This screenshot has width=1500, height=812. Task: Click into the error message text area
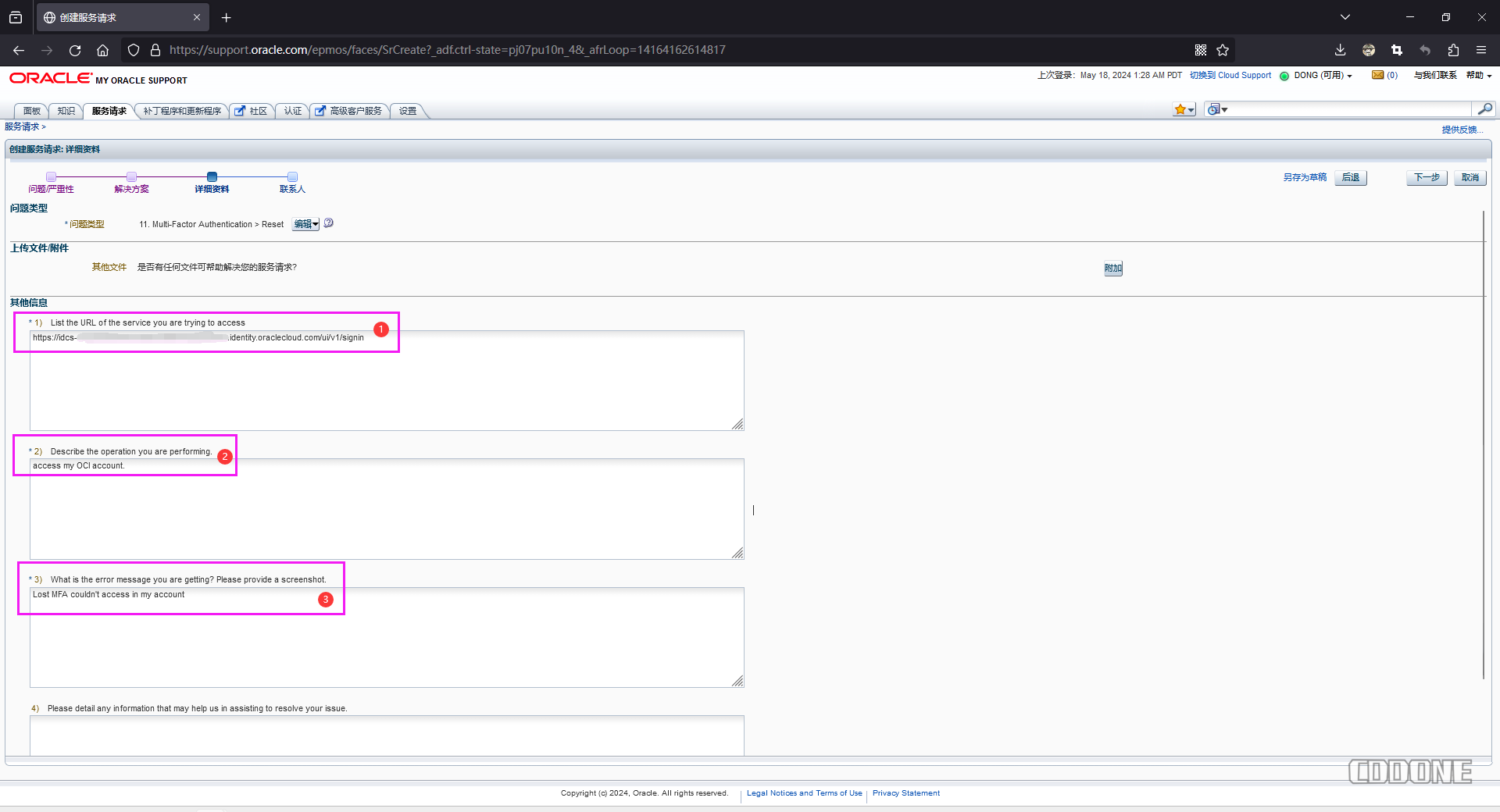[x=387, y=637]
